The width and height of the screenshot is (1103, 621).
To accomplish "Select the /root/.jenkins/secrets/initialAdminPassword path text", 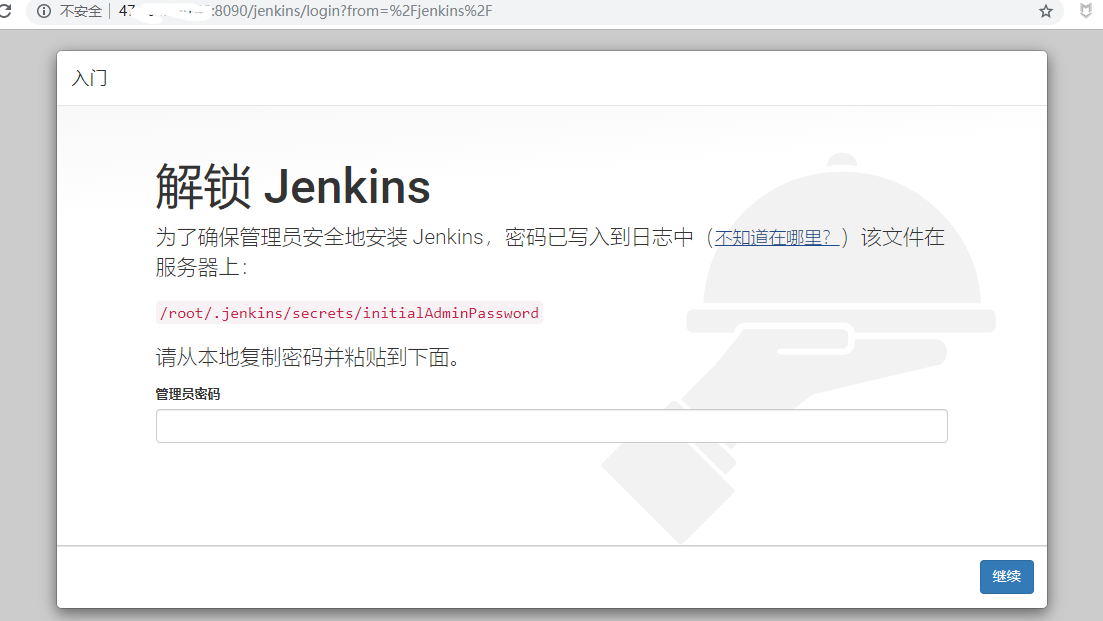I will (349, 313).
